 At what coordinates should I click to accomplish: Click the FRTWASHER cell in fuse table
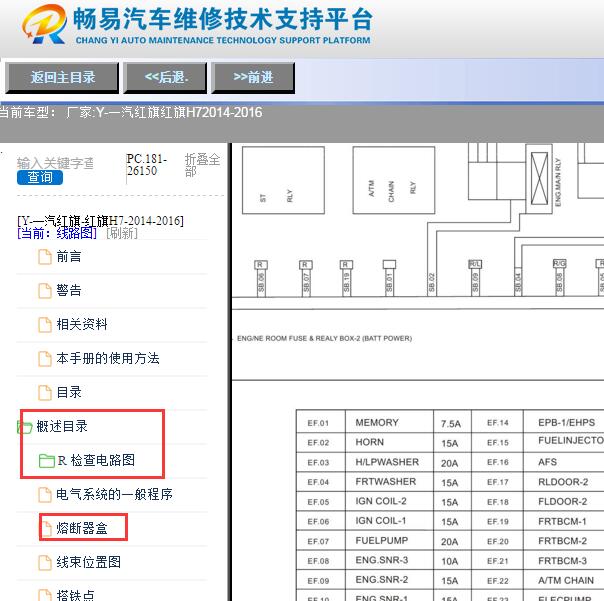[x=389, y=482]
